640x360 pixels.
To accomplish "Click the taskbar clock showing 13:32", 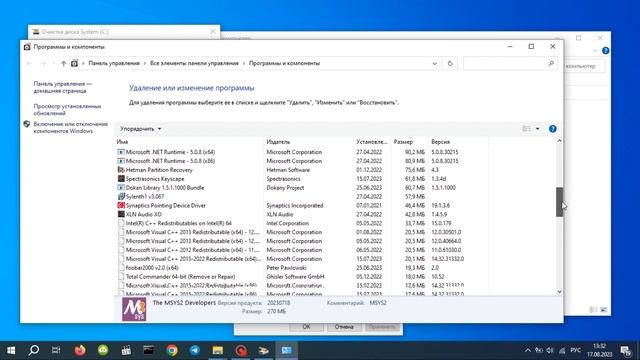I will coord(600,350).
